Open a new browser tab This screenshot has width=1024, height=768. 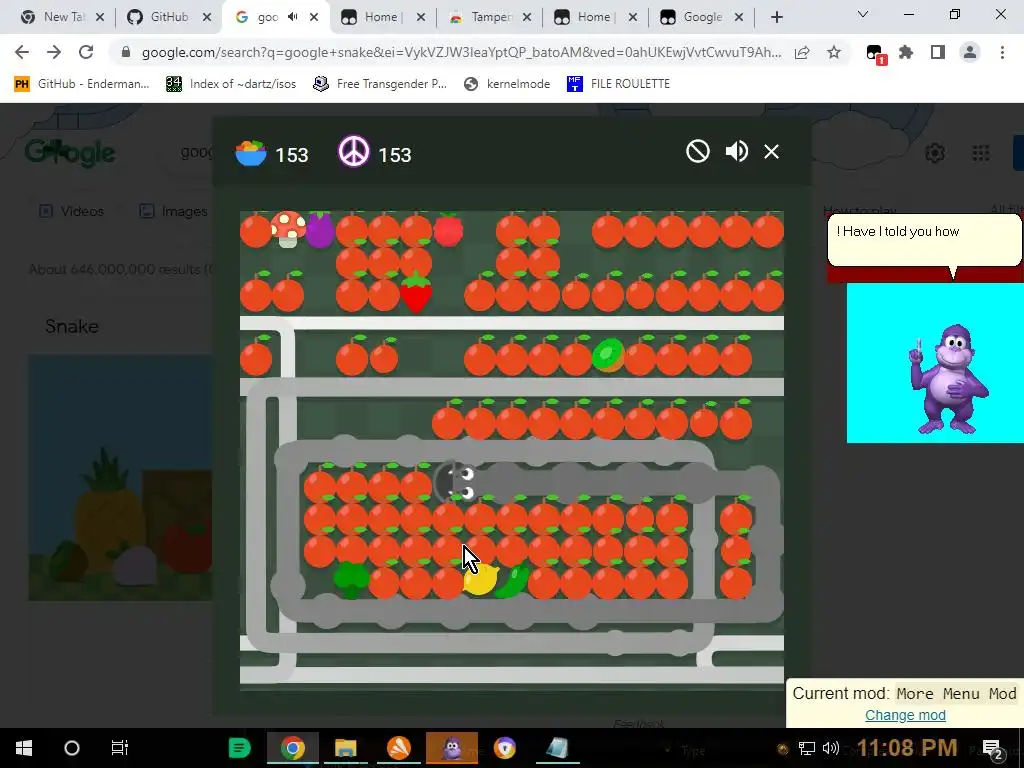(776, 17)
